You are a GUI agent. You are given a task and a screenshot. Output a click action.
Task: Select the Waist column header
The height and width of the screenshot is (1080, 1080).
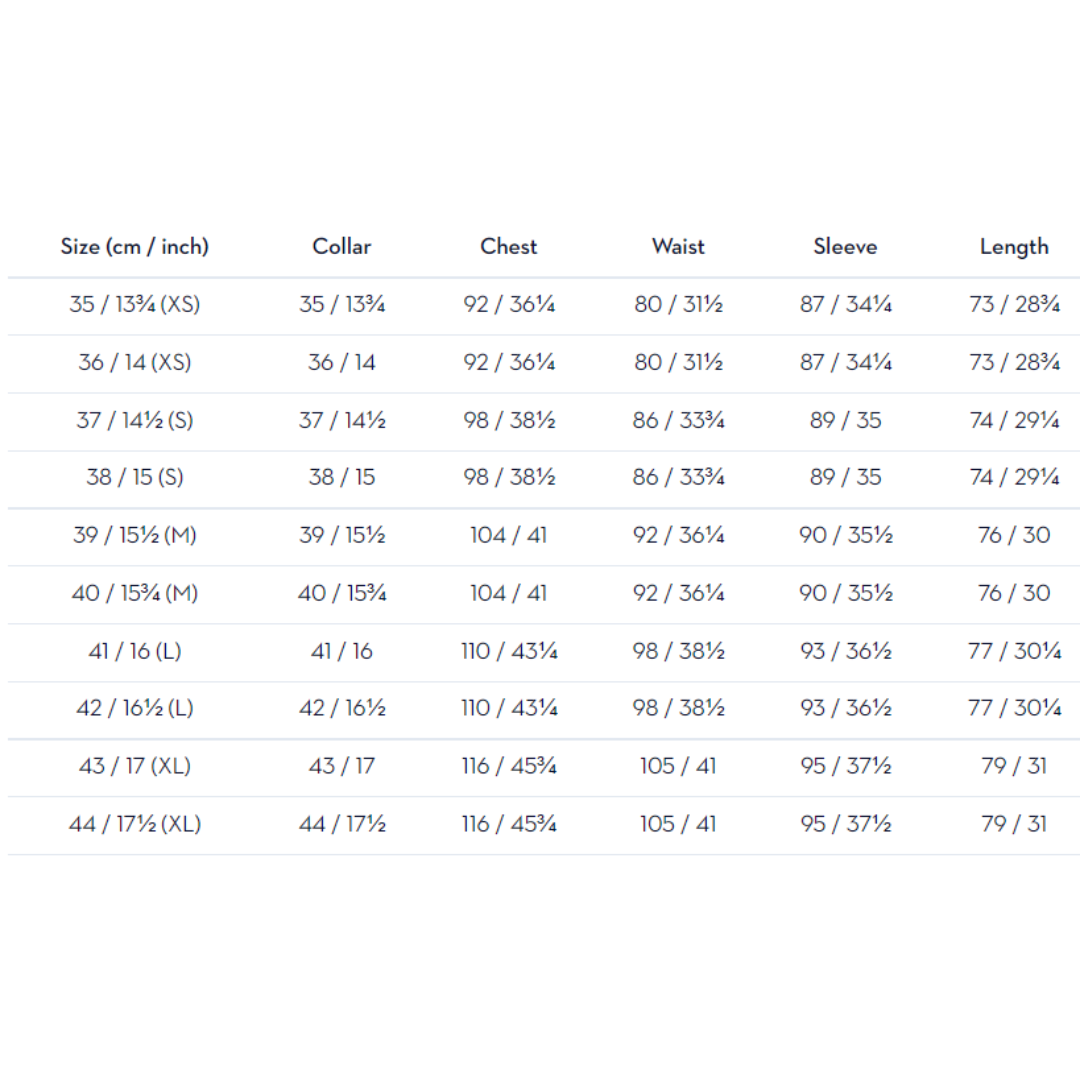coord(678,247)
